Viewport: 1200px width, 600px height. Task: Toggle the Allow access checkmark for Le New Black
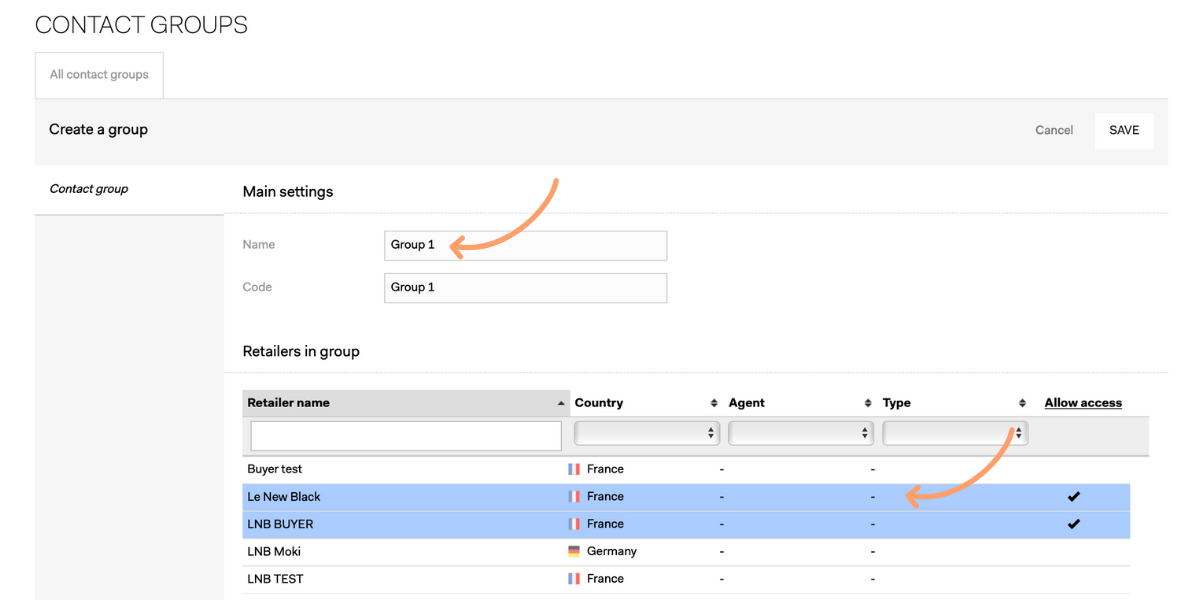pyautogui.click(x=1074, y=496)
